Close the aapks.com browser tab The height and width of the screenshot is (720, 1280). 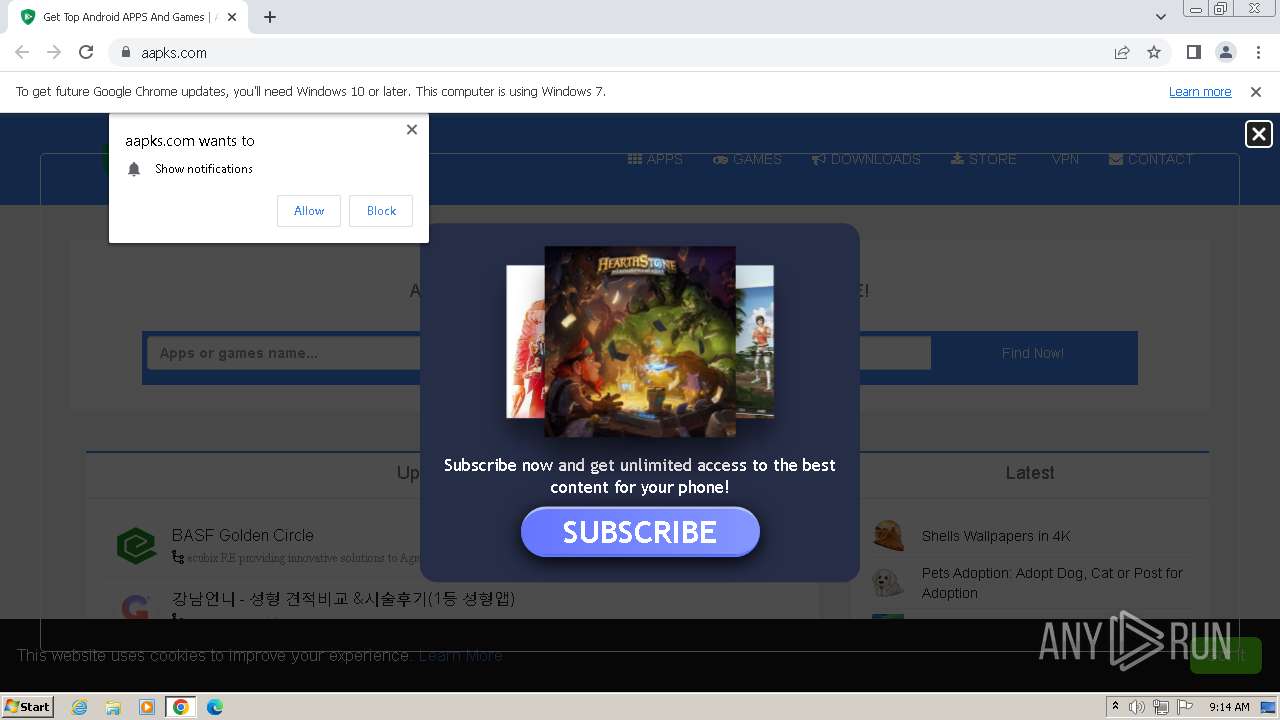pyautogui.click(x=232, y=16)
